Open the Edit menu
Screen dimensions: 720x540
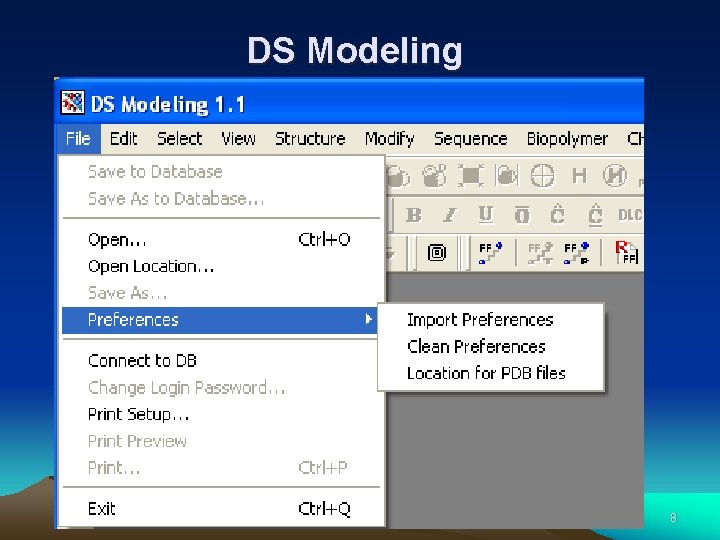[x=124, y=139]
